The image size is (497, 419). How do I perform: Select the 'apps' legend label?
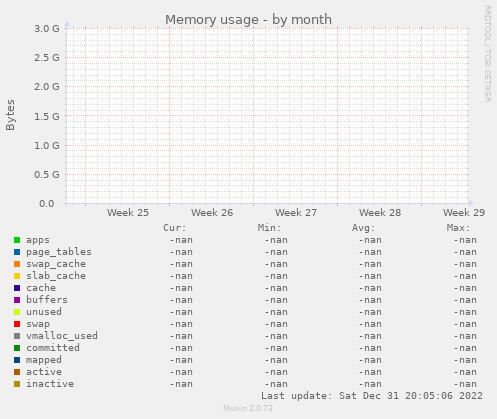click(38, 240)
